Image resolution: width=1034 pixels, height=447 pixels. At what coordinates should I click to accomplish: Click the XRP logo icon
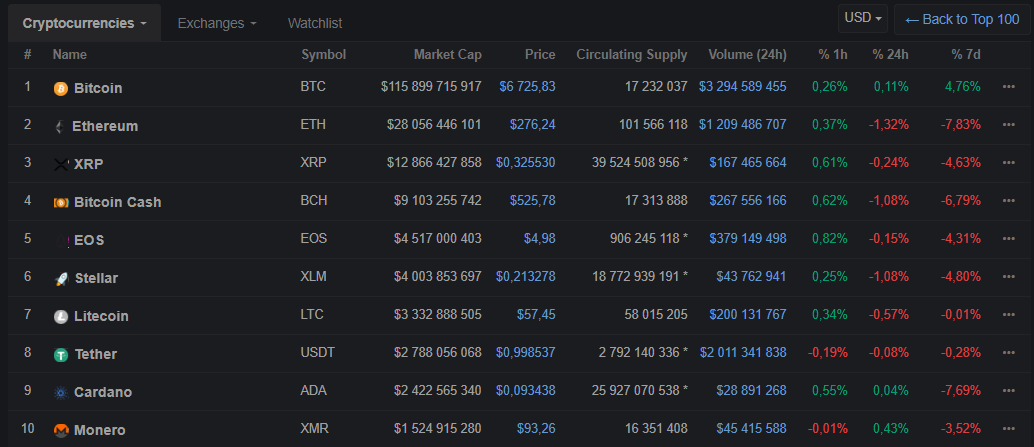pos(62,164)
